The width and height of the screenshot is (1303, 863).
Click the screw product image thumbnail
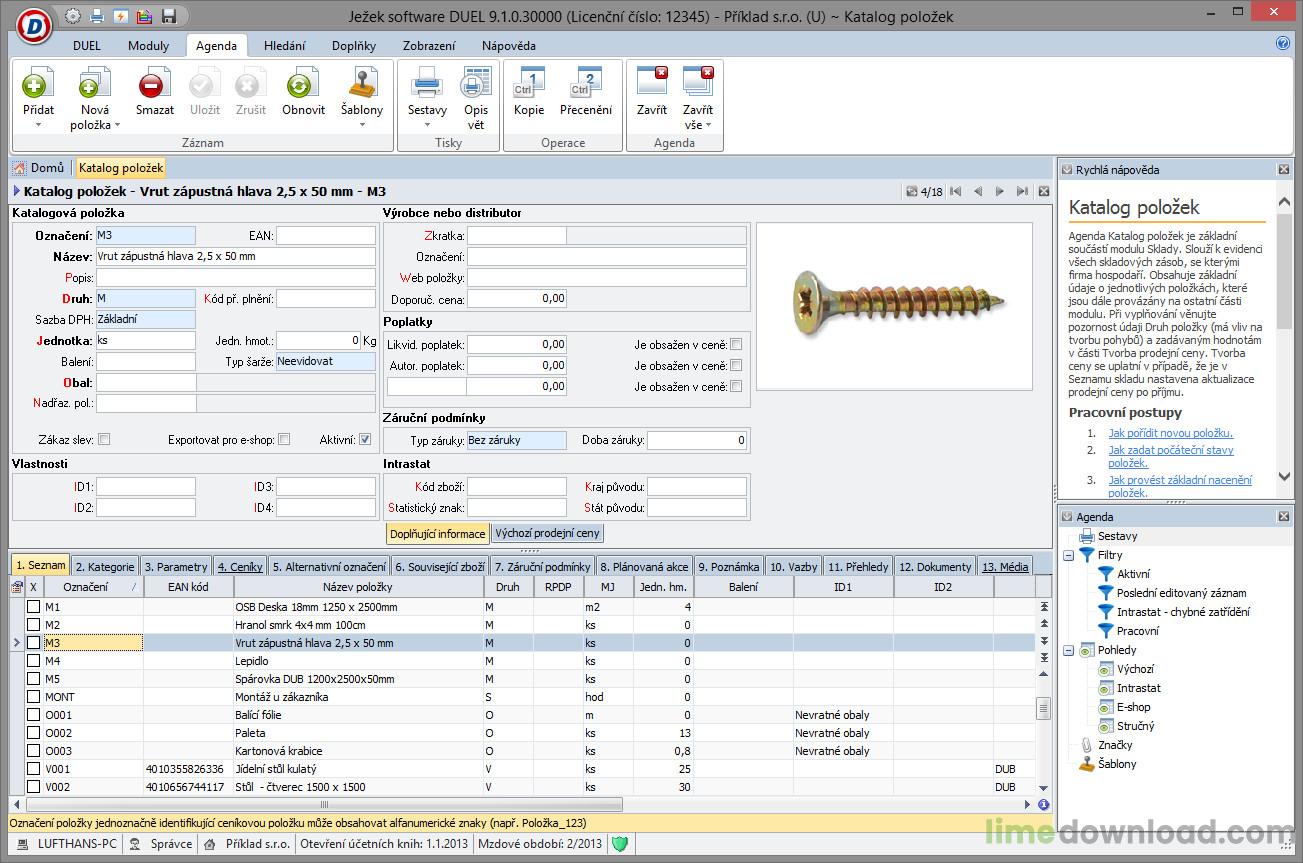(894, 306)
